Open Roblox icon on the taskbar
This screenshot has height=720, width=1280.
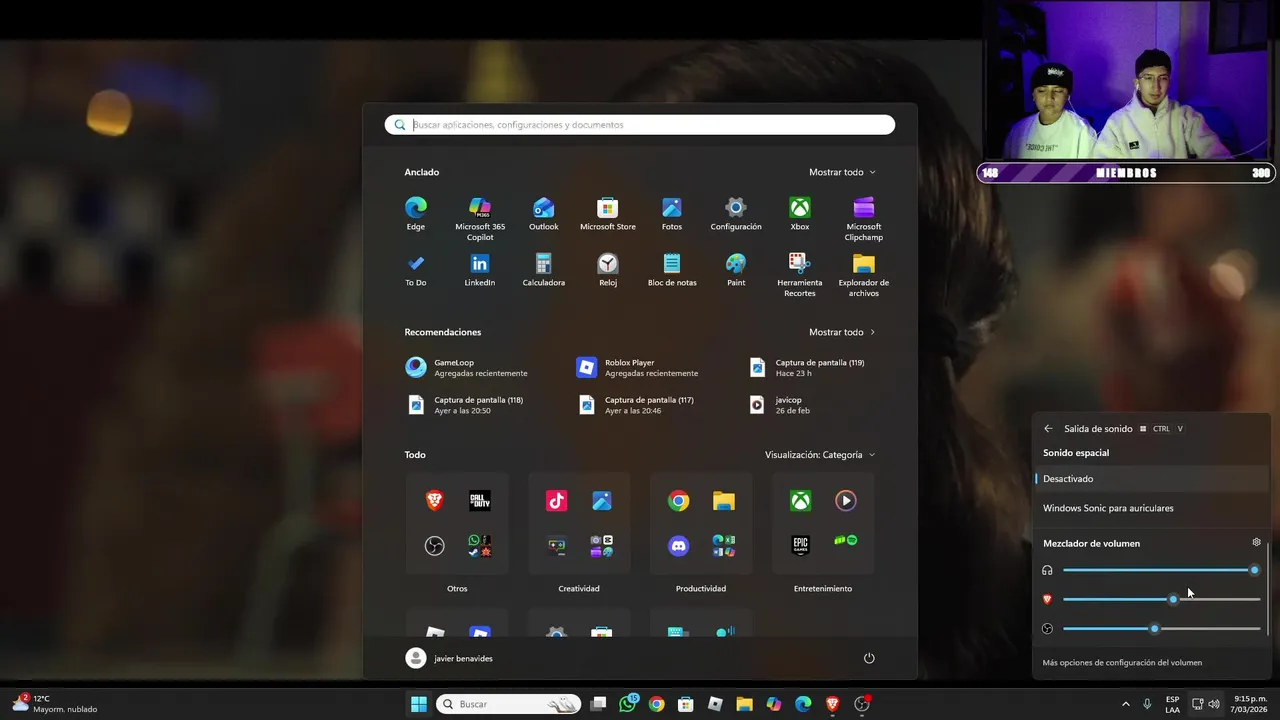(x=715, y=704)
